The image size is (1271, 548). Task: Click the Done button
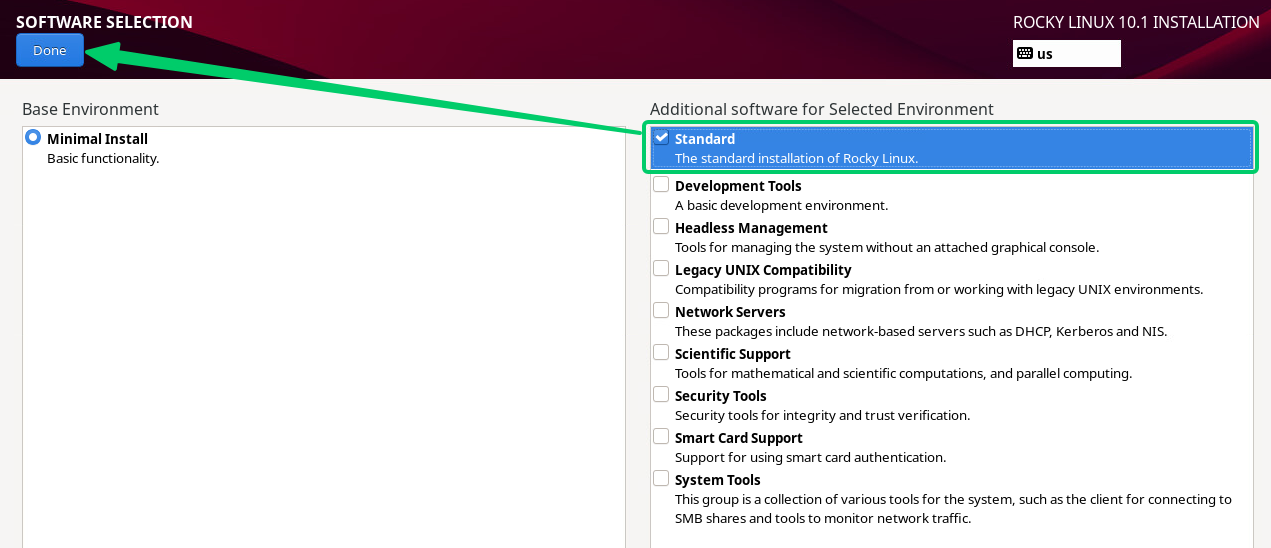pos(50,51)
